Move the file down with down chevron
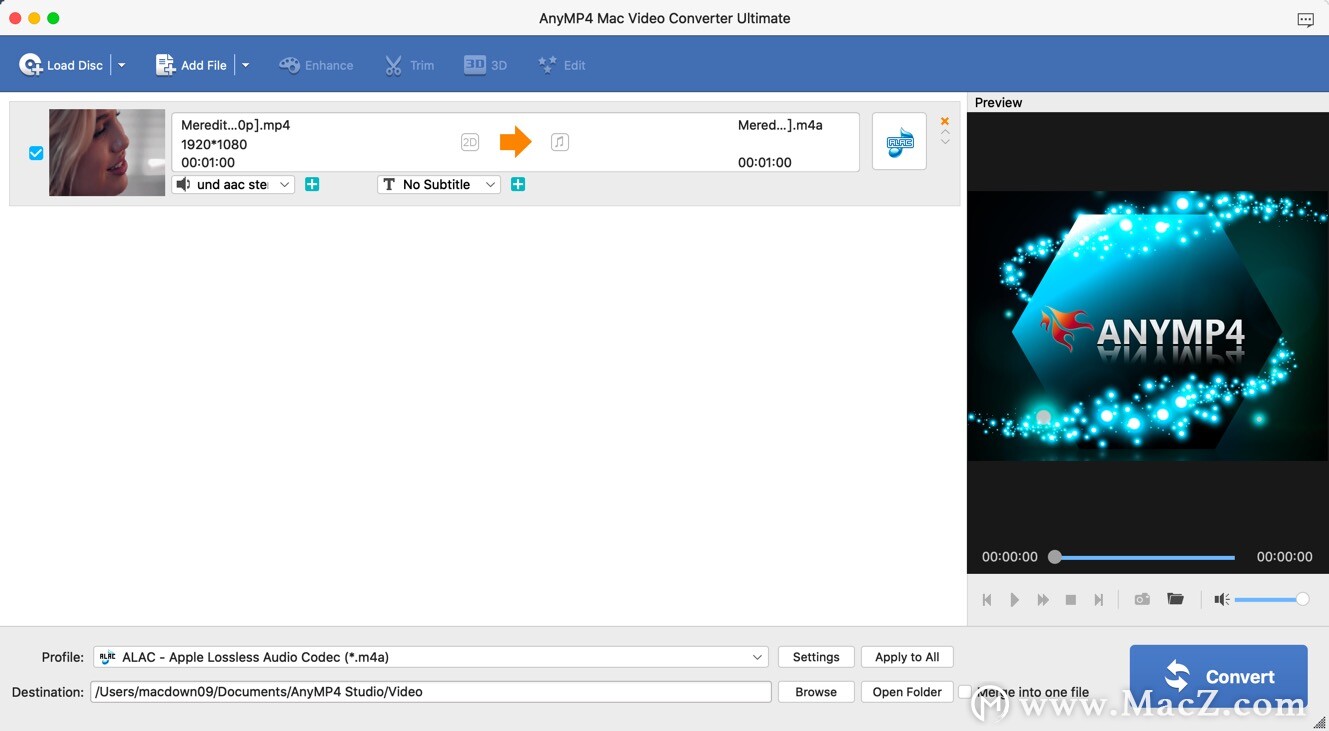Image resolution: width=1329 pixels, height=731 pixels. coord(945,142)
